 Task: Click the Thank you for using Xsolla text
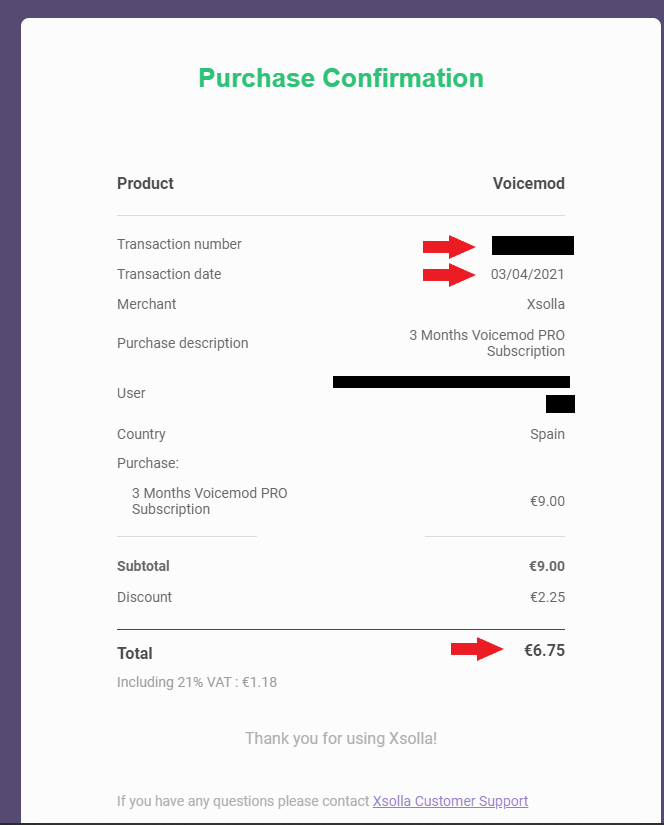tap(341, 738)
